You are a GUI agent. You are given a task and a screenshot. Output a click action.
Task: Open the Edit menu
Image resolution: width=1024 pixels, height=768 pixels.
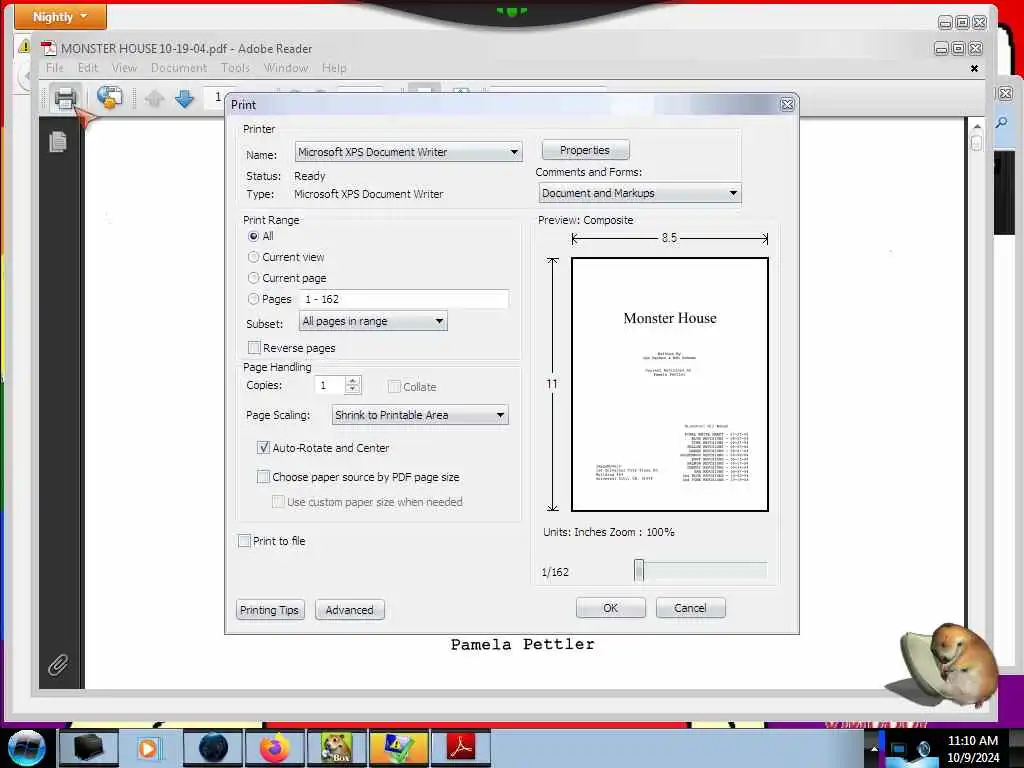[88, 68]
